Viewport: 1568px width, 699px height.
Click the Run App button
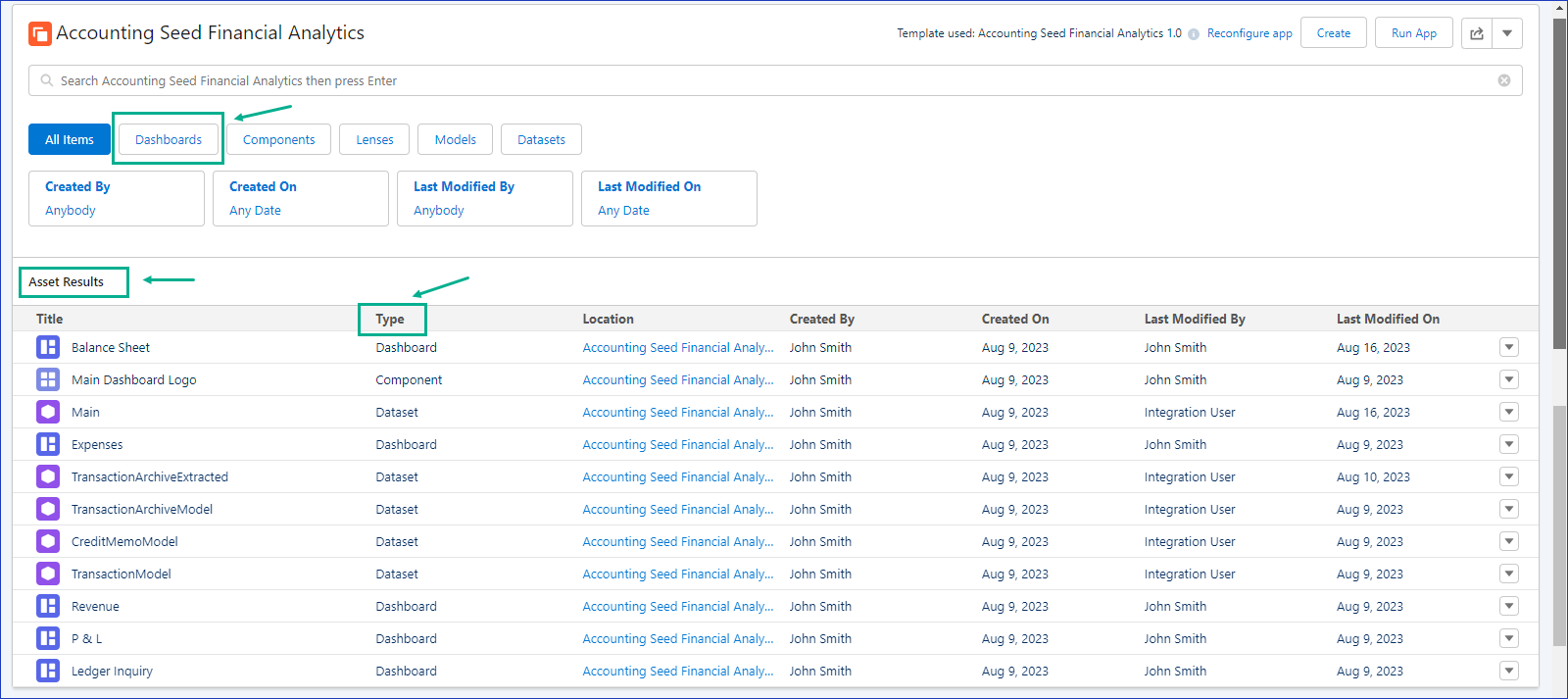coord(1414,33)
